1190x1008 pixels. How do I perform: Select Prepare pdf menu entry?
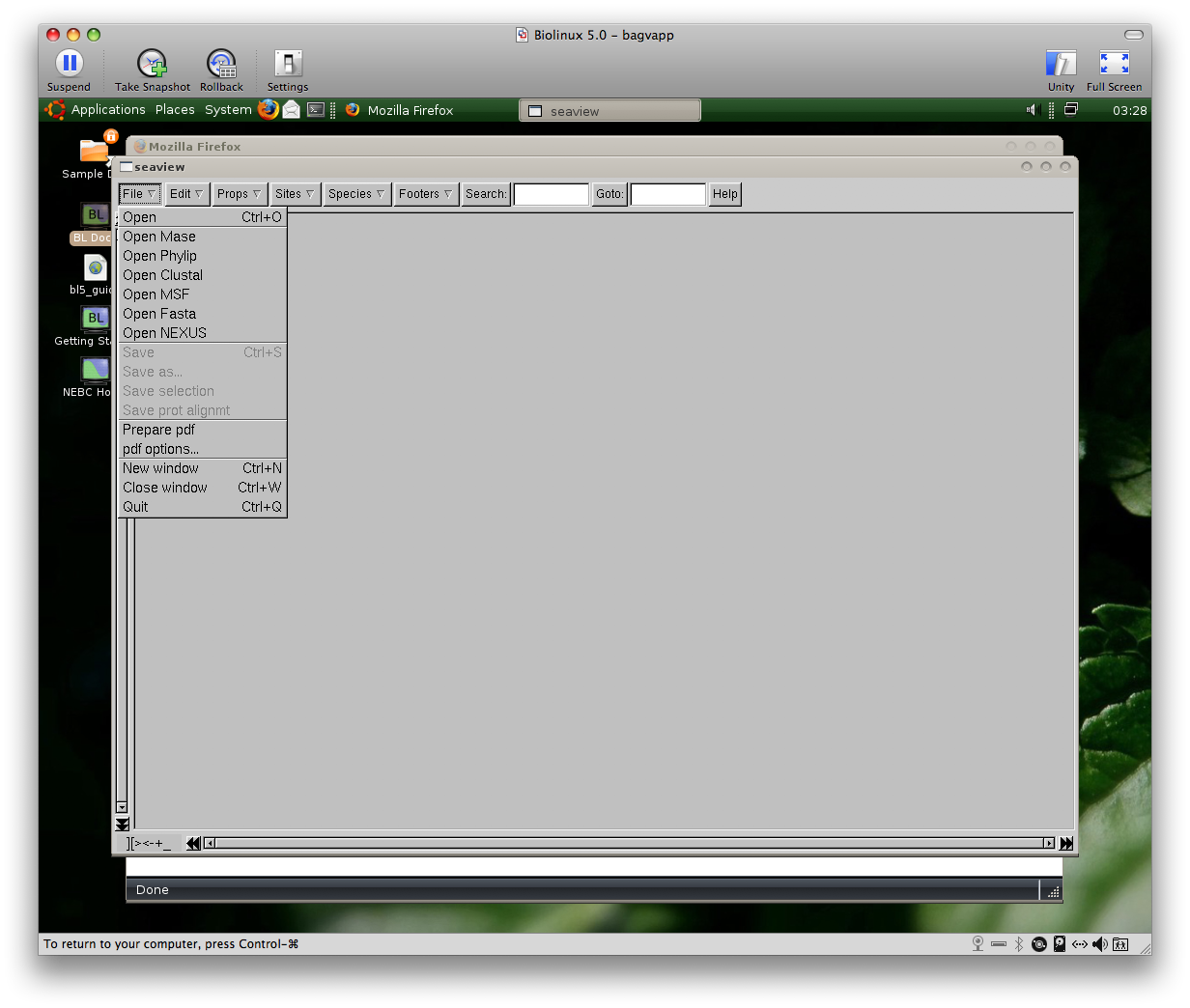tap(158, 430)
